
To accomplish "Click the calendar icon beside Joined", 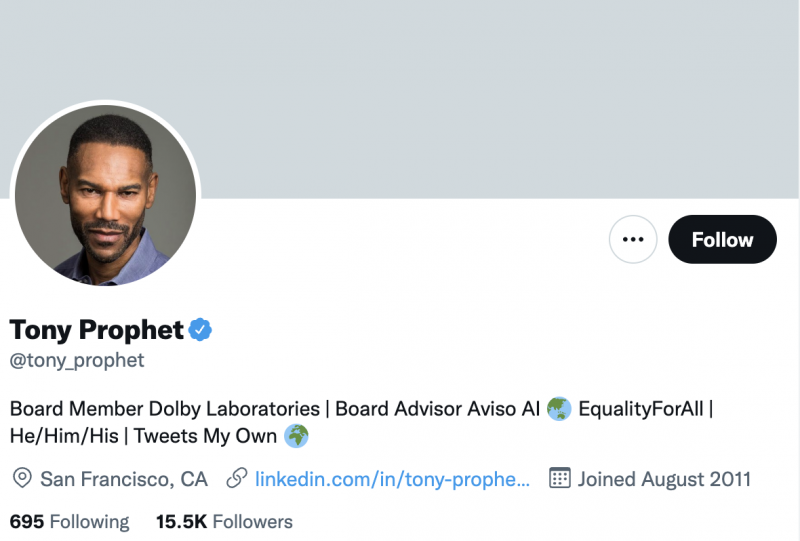I will [x=560, y=479].
